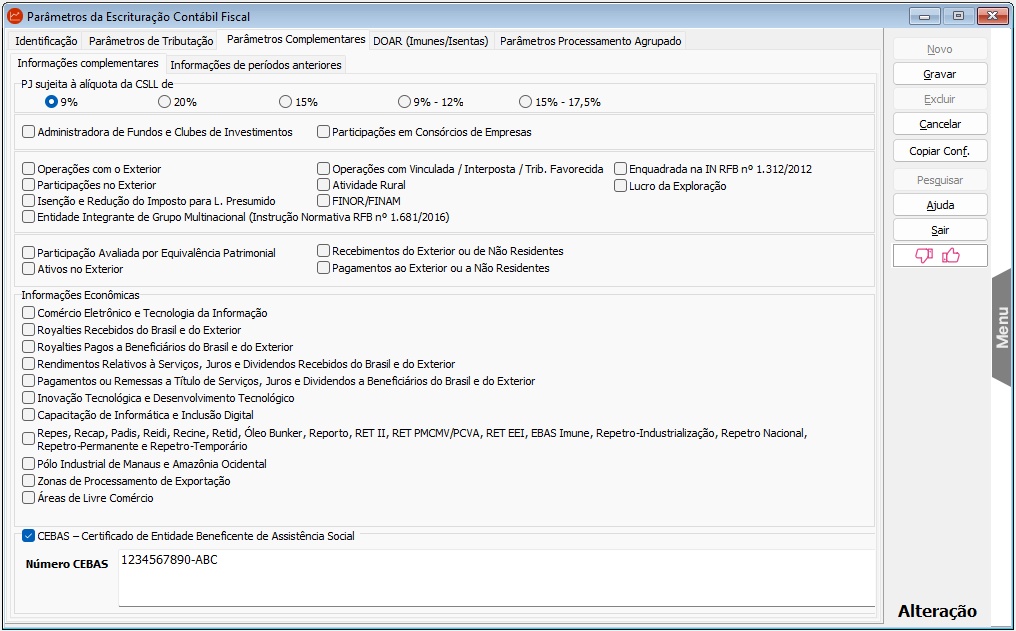Minimize the Parâmetros window
This screenshot has height=631, width=1016.
(925, 16)
